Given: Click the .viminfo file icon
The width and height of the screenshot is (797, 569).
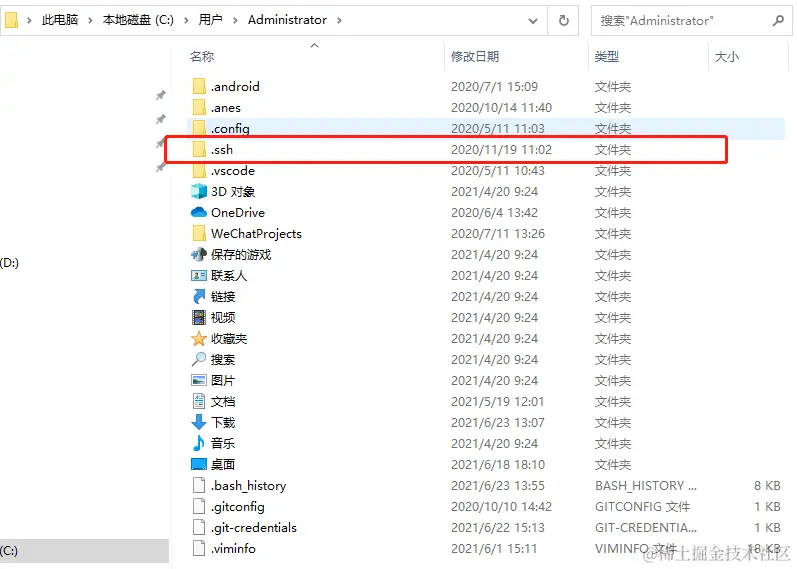Looking at the screenshot, I should tap(199, 548).
